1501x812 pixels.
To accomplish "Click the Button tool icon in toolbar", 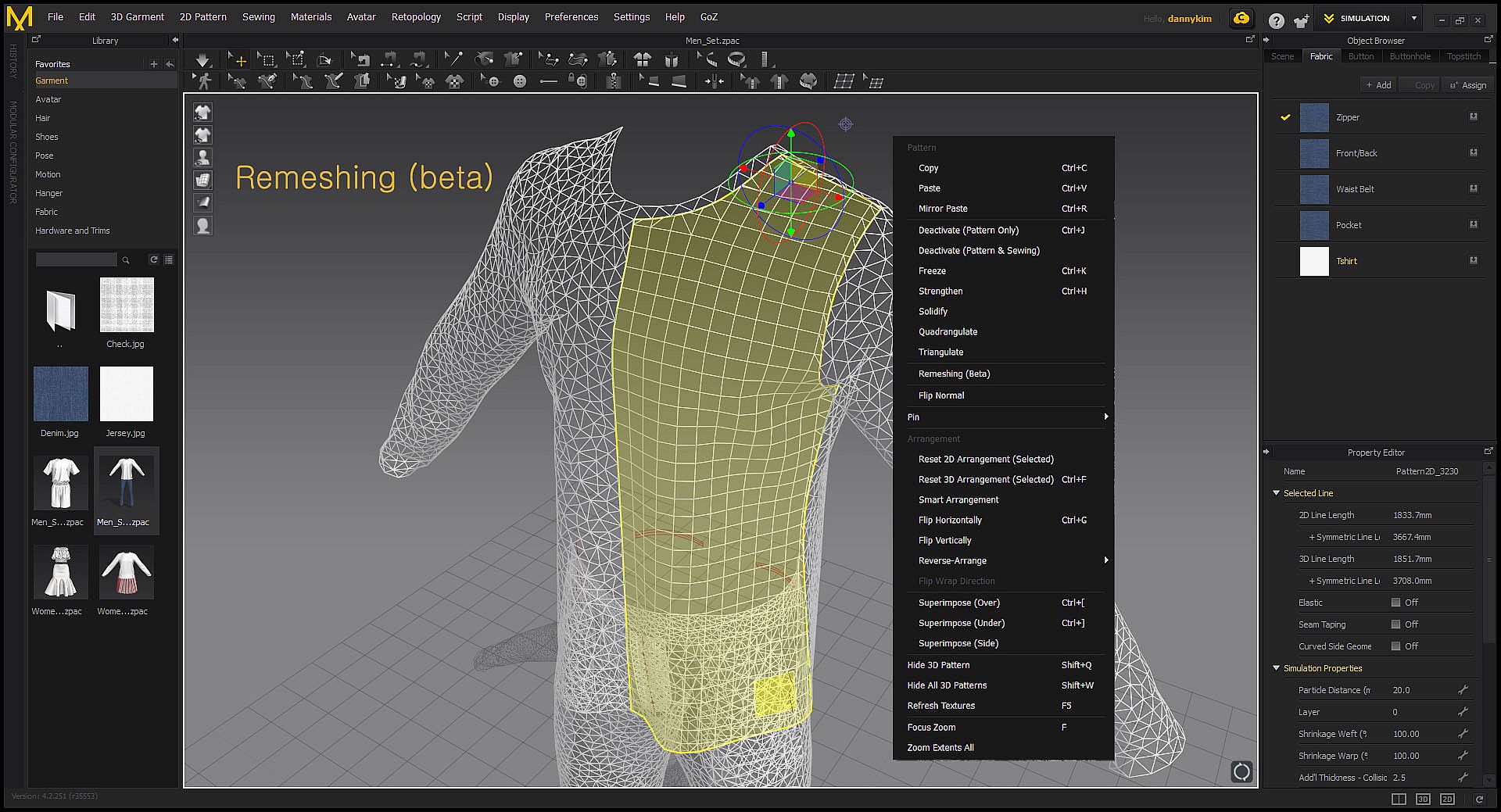I will pos(520,81).
